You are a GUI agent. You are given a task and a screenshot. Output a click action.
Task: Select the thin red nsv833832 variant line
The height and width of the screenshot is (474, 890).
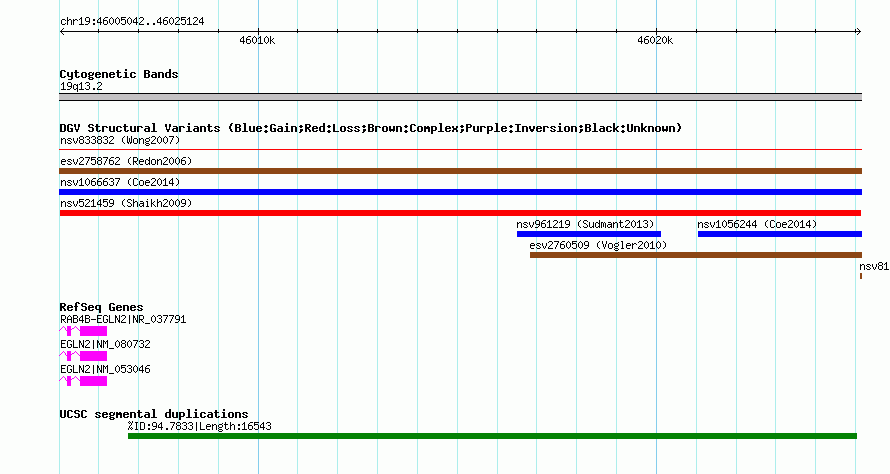click(x=460, y=150)
